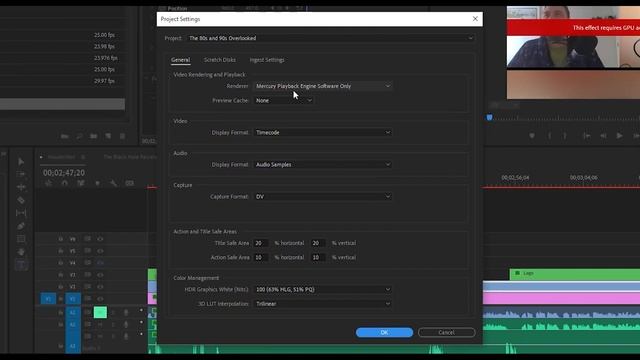Select the Pen tool
Screen dimensions: 640x360
[x=21, y=226]
